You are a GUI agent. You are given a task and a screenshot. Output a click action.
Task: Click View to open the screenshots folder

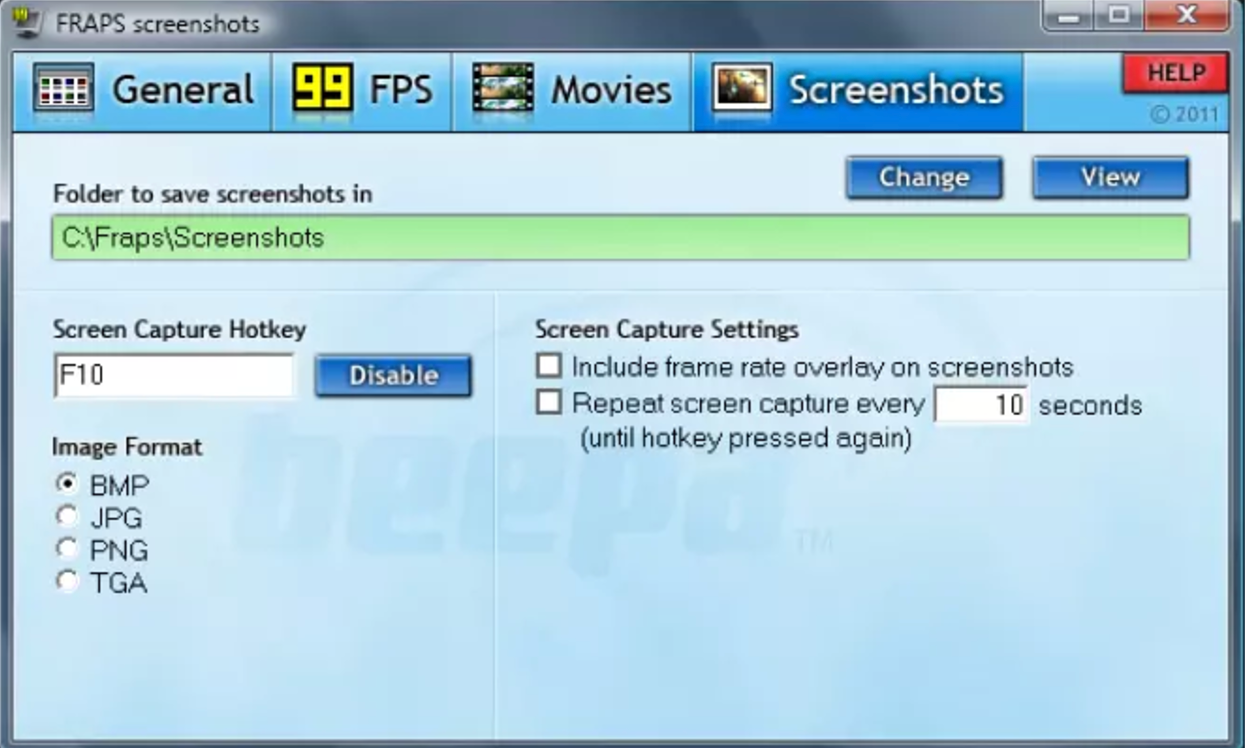coord(1110,177)
